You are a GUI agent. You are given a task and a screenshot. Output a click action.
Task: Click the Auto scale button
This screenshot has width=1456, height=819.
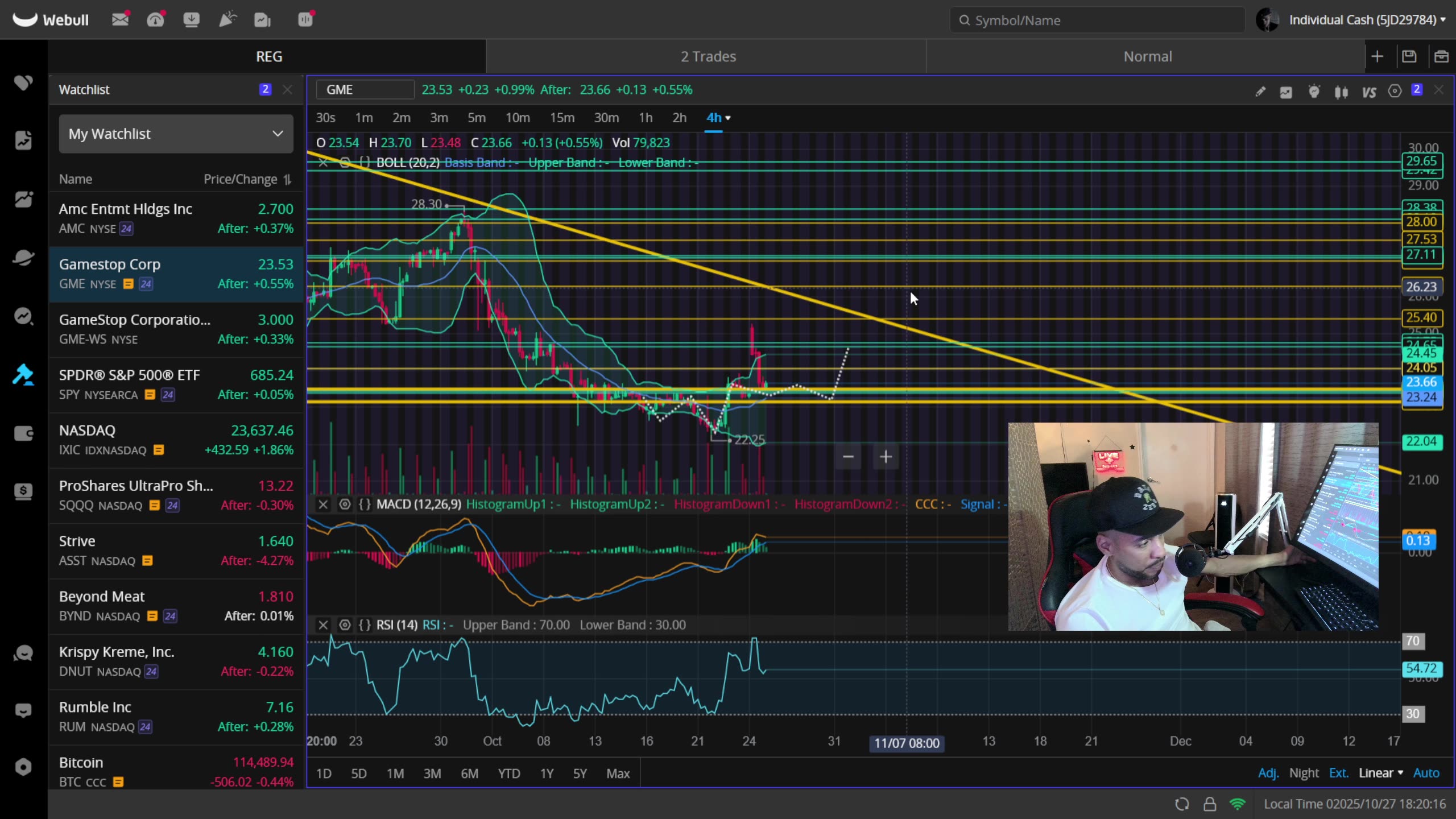(x=1426, y=773)
